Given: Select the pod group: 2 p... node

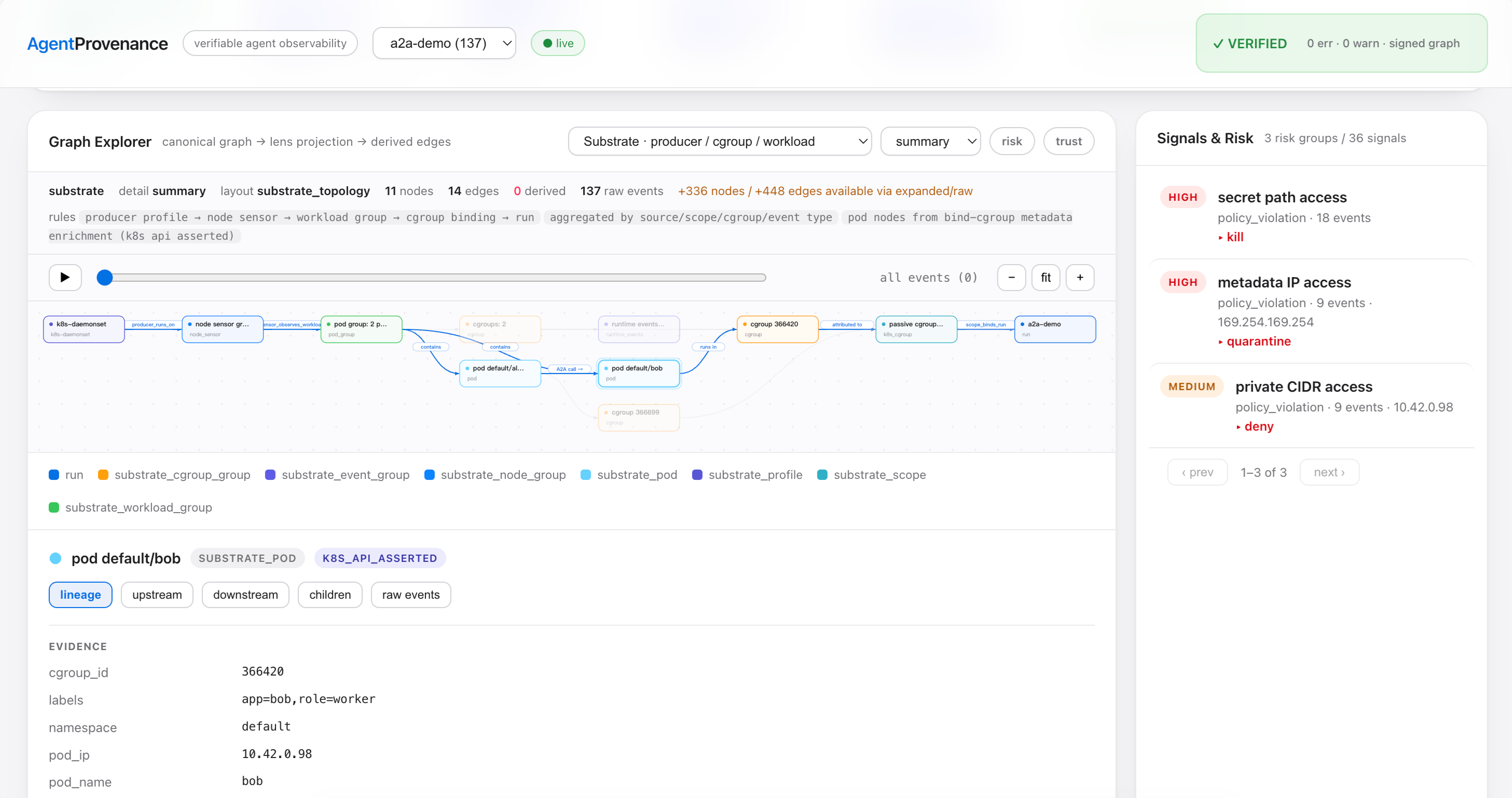Looking at the screenshot, I should click(362, 329).
